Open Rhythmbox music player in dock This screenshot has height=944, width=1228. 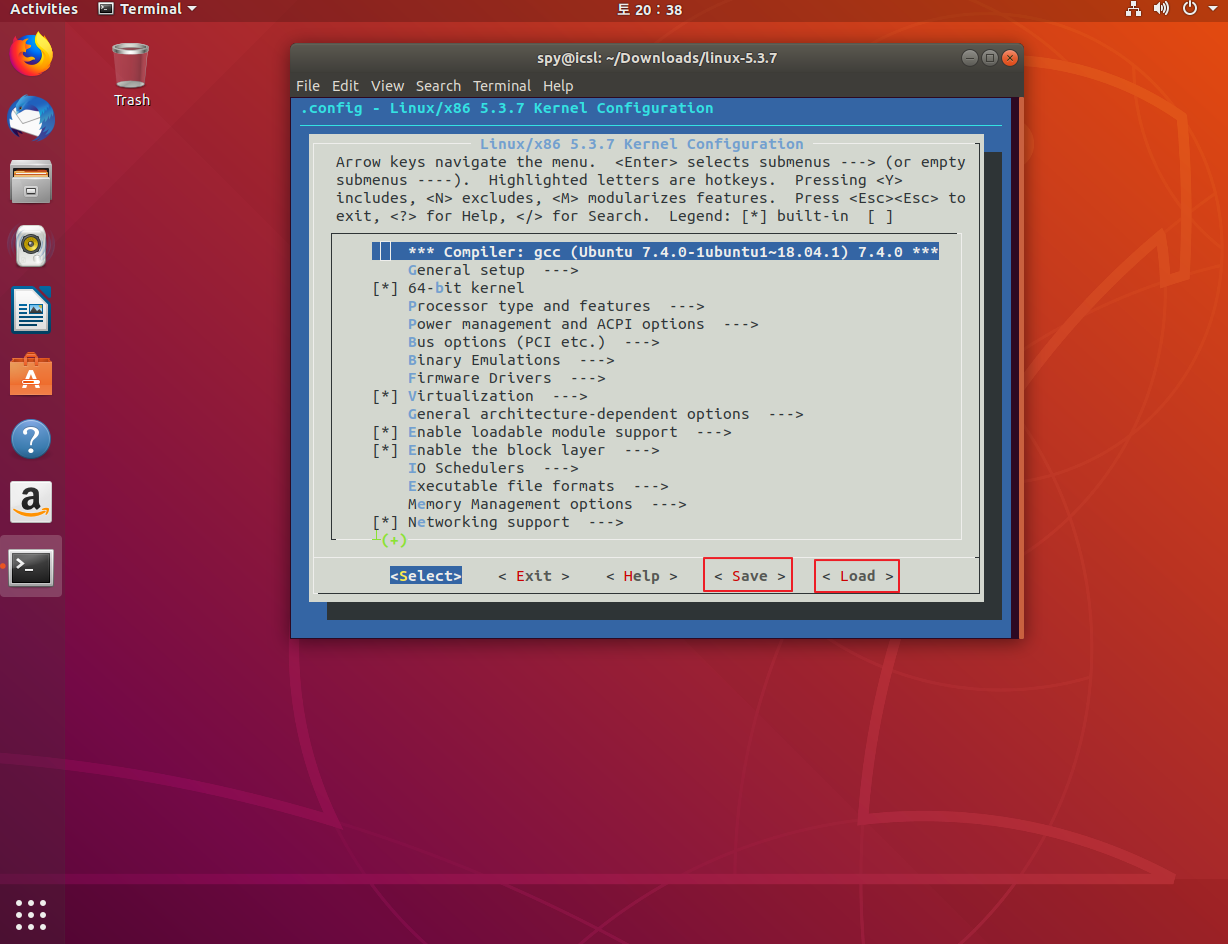point(31,246)
